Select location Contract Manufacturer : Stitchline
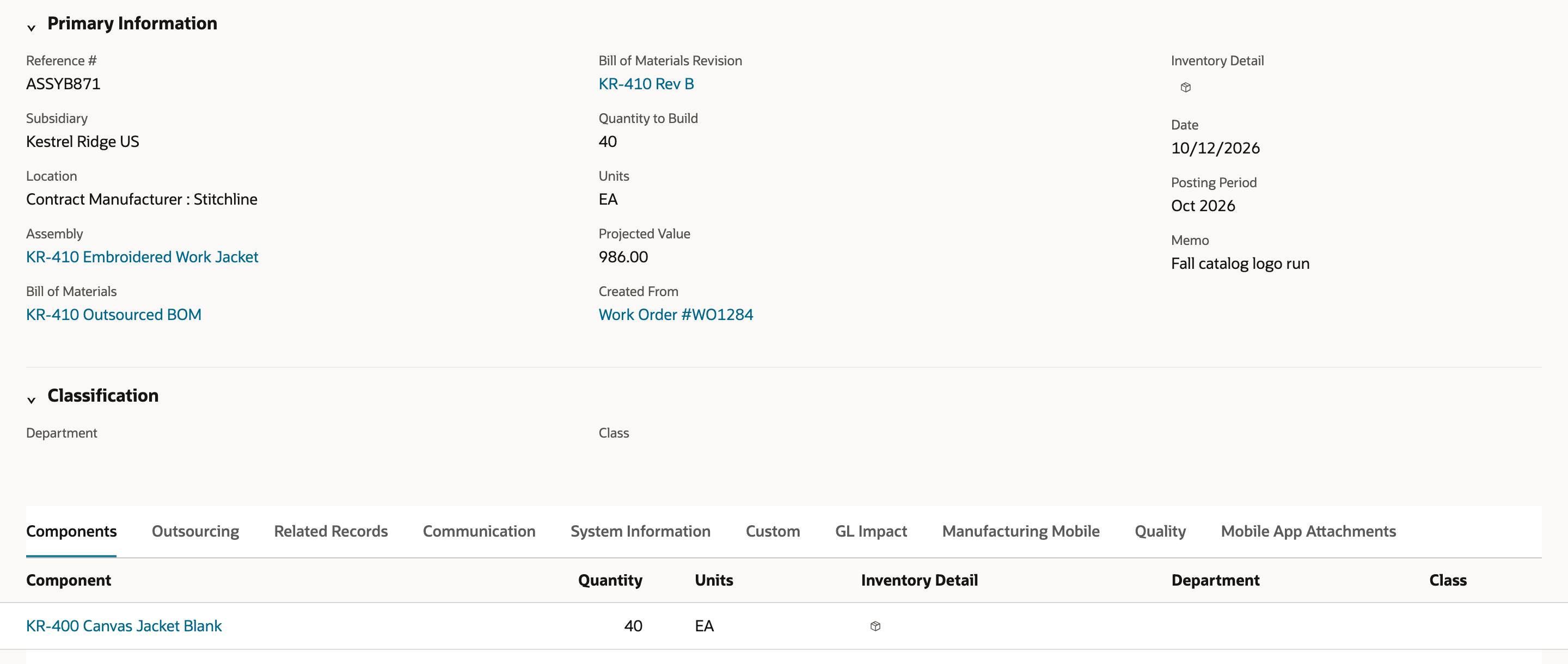The image size is (1568, 664). pos(141,200)
